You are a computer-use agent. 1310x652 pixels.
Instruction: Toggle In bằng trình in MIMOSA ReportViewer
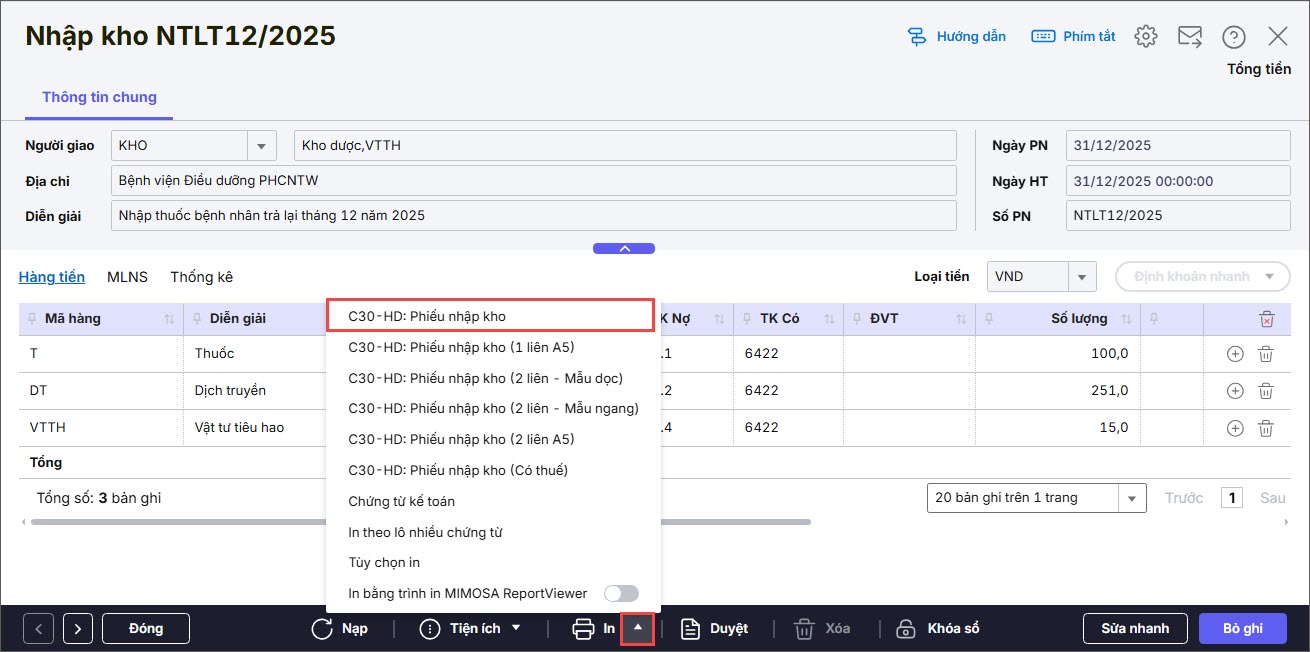pos(621,593)
